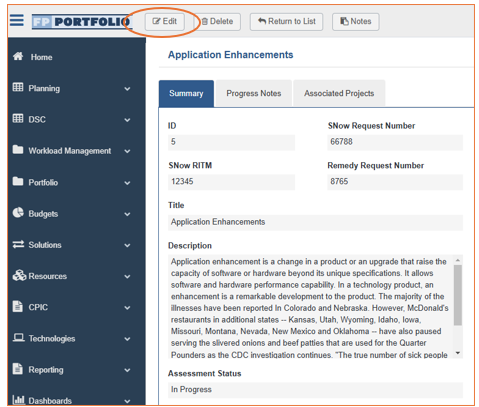Expand the Reporting menu chevron

coord(127,370)
